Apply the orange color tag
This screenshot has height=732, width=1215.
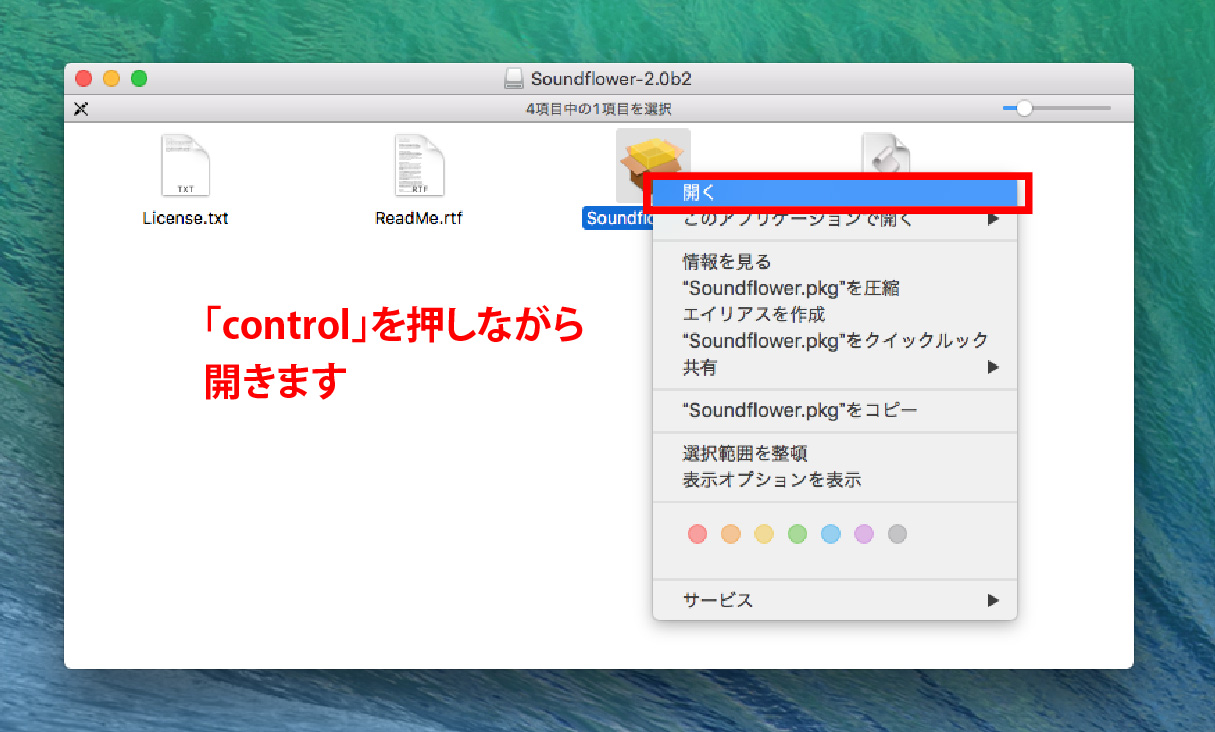pos(731,534)
